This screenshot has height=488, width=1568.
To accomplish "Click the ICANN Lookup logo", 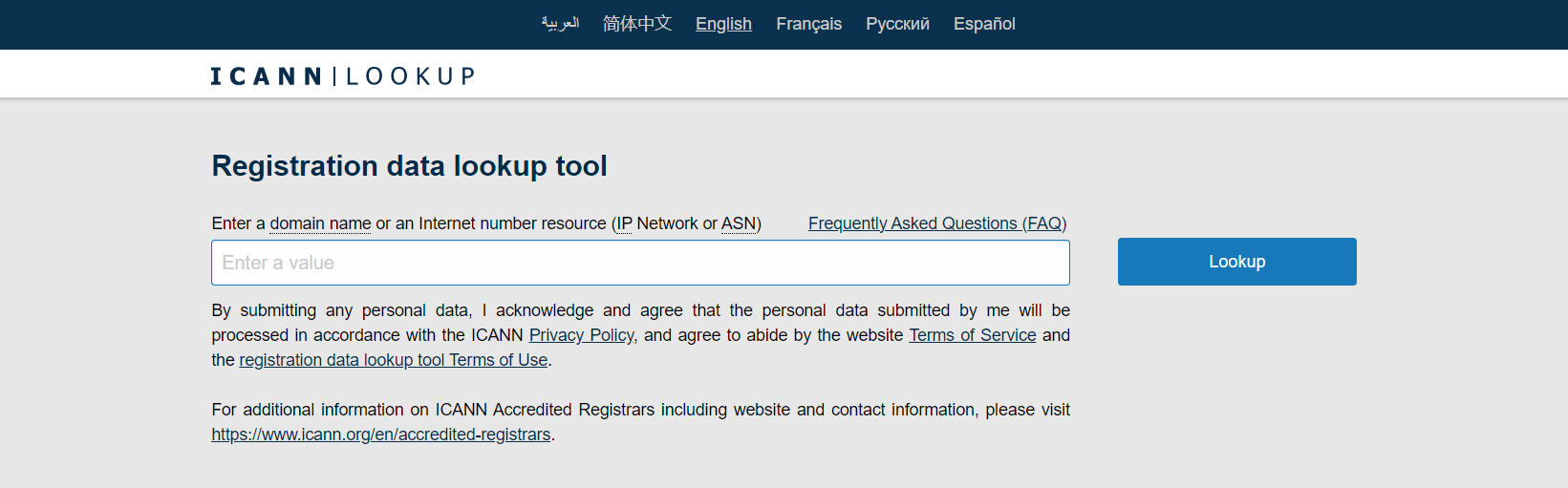I will pos(342,76).
